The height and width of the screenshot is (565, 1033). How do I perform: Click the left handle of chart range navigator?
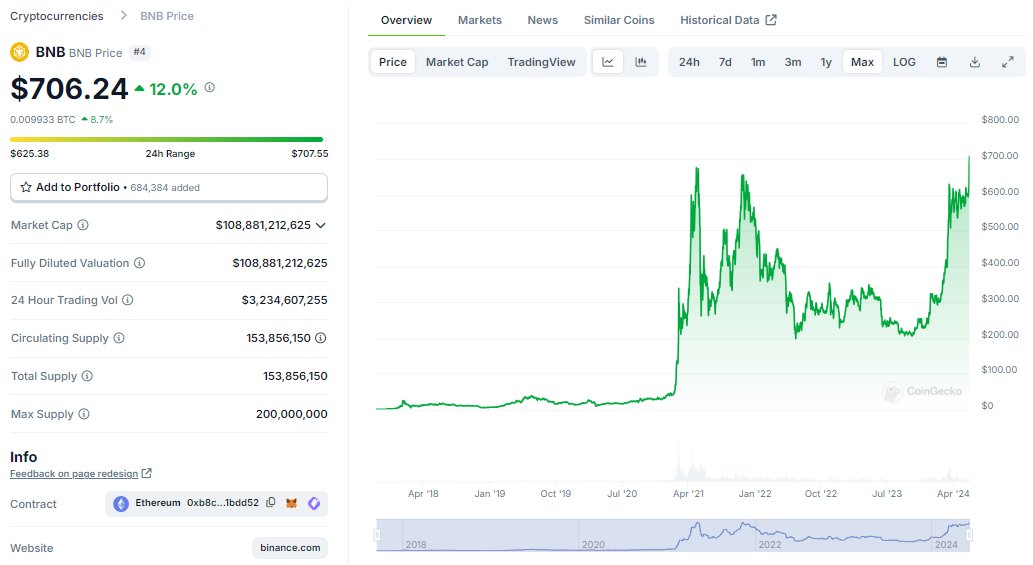[377, 535]
